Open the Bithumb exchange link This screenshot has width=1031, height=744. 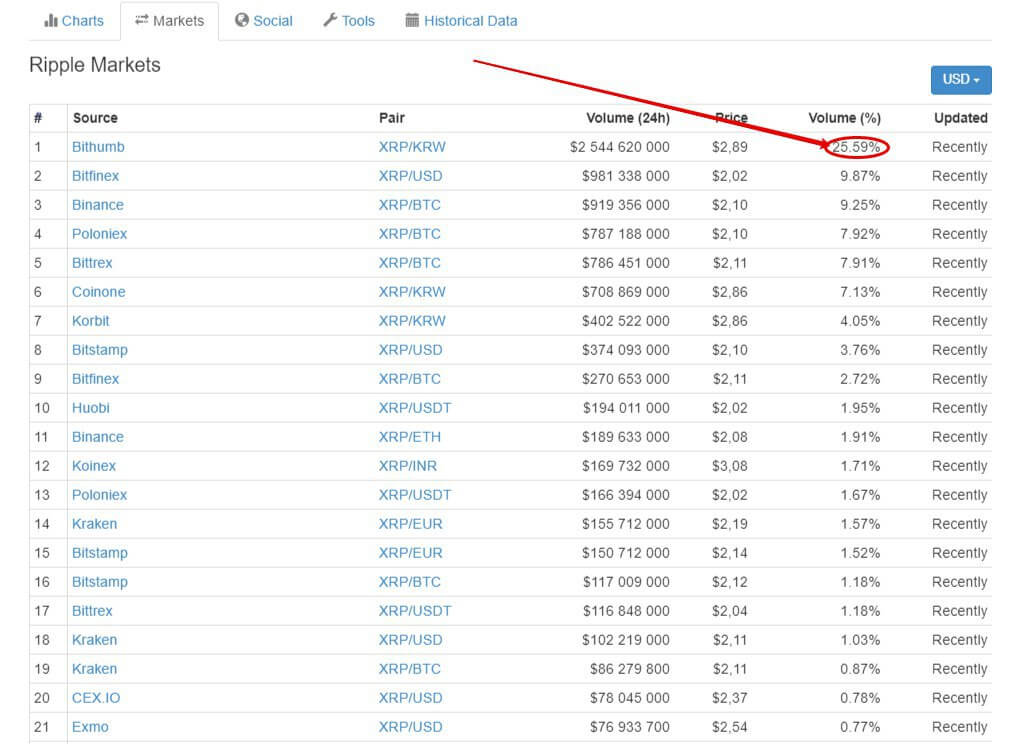pos(98,147)
